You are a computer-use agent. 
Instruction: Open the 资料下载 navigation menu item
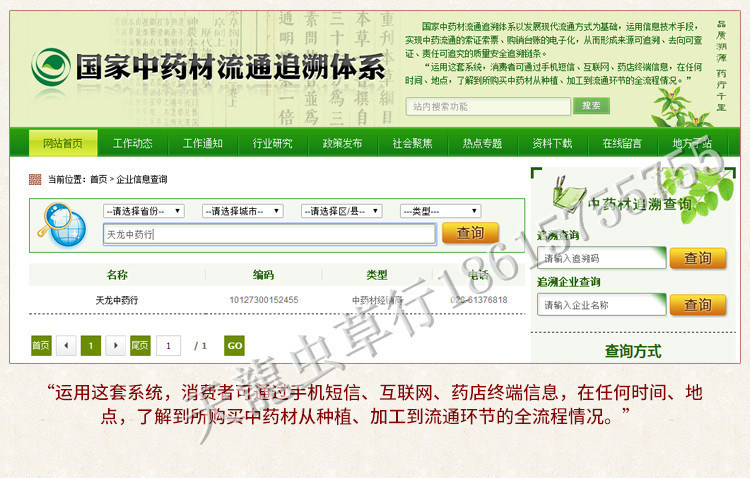[552, 143]
